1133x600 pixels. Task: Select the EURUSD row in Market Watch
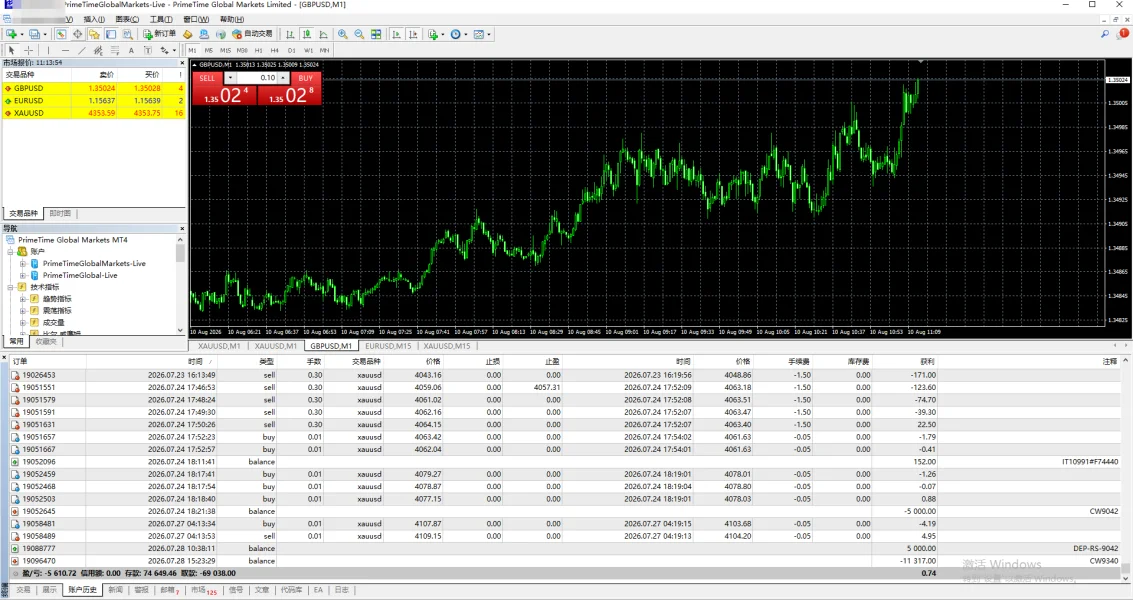click(94, 100)
